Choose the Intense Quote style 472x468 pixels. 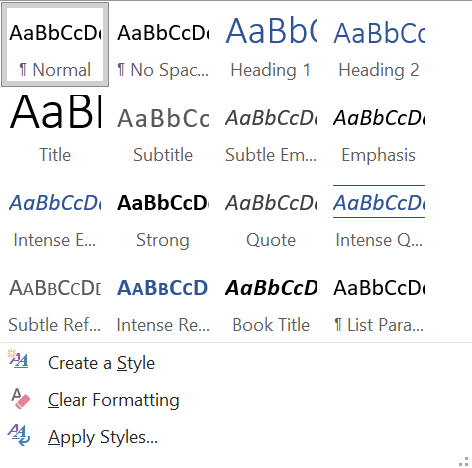(x=379, y=215)
